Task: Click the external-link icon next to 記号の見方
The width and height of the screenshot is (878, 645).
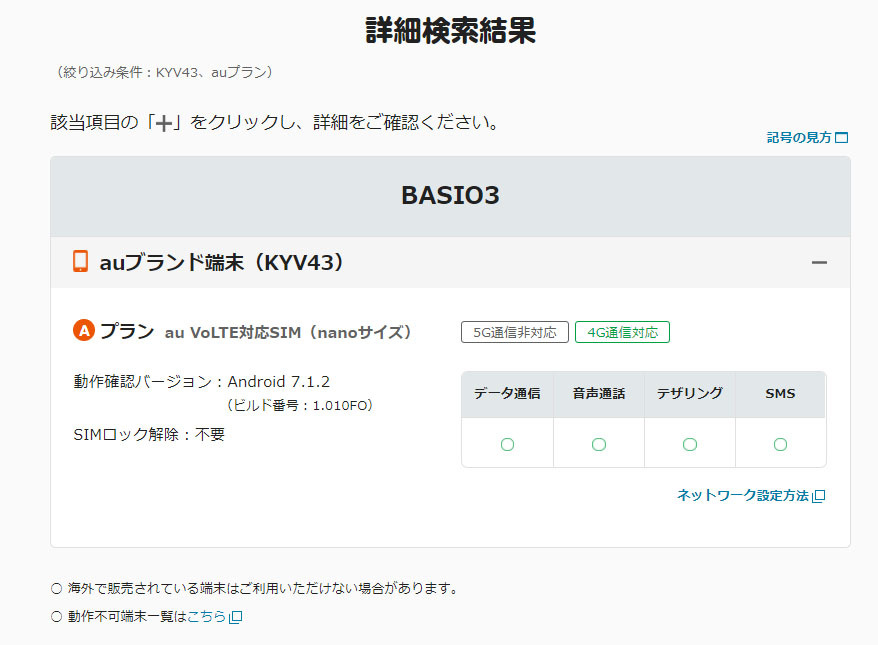Action: click(x=842, y=138)
